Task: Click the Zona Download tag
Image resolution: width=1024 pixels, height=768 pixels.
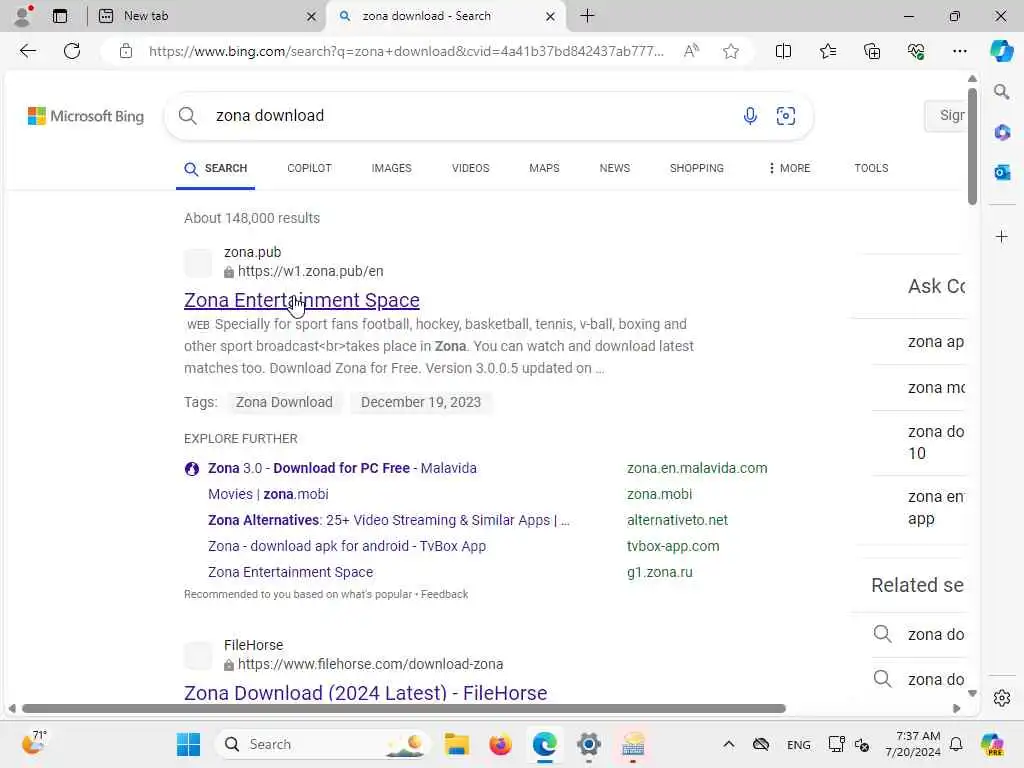Action: point(284,402)
